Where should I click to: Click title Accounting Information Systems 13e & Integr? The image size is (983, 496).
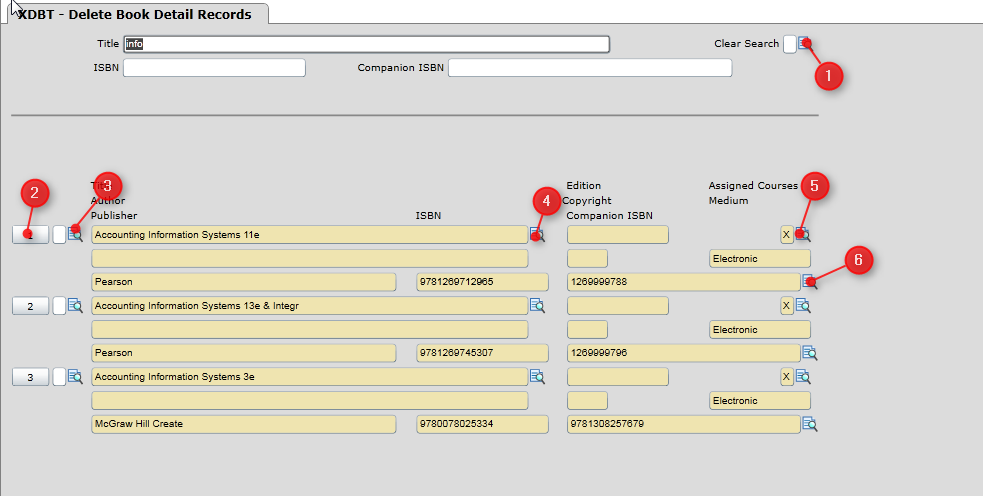click(x=310, y=306)
